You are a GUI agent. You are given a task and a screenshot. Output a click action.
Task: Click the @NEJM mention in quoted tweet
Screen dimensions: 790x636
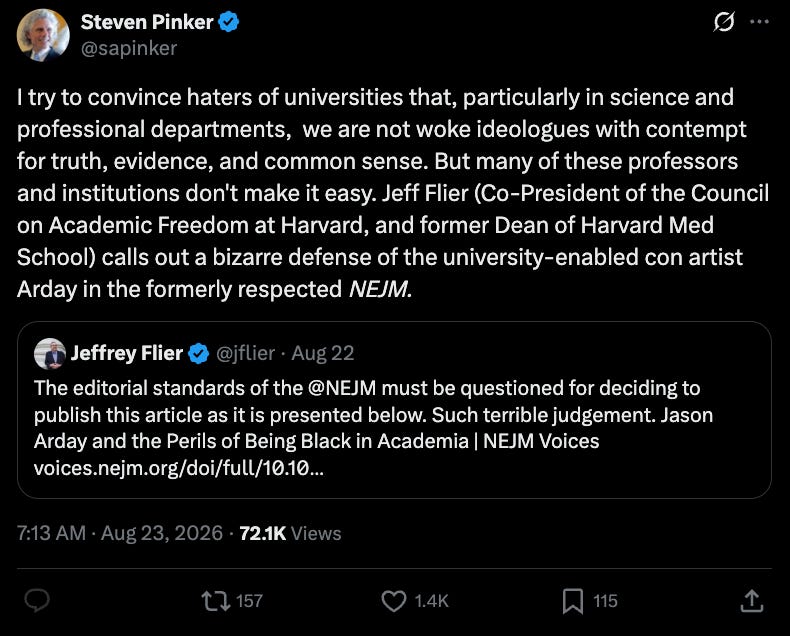(342, 388)
